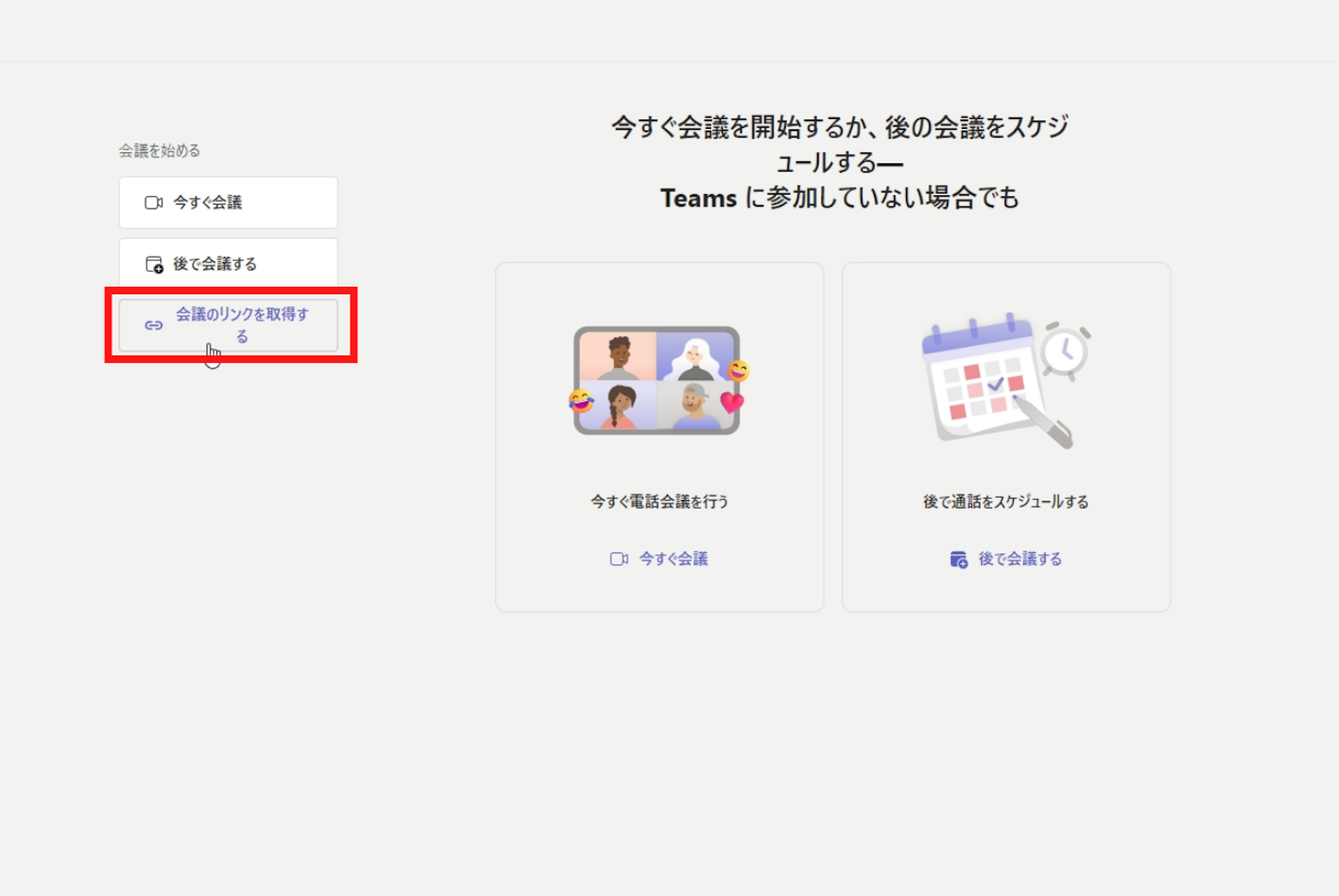Click the alarm clock in the calendar illustration
Viewport: 1339px width, 896px height.
[x=1066, y=350]
